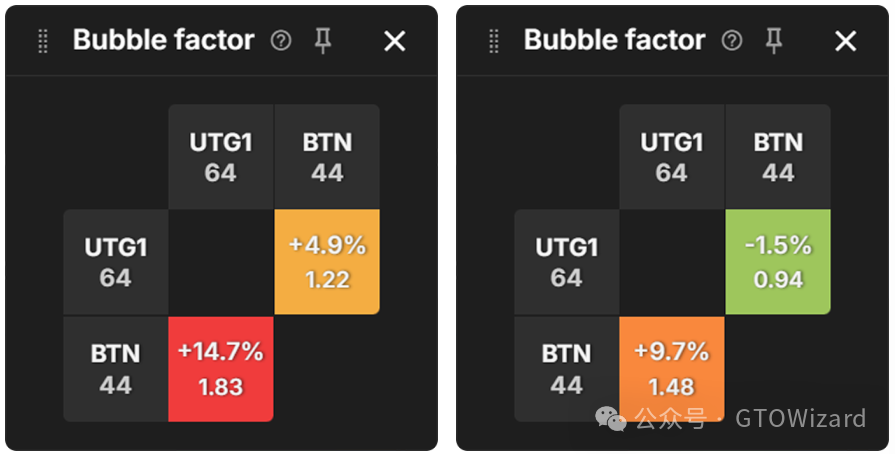Click UTG1 64 column header in right panel
The width and height of the screenshot is (895, 454).
tap(671, 157)
